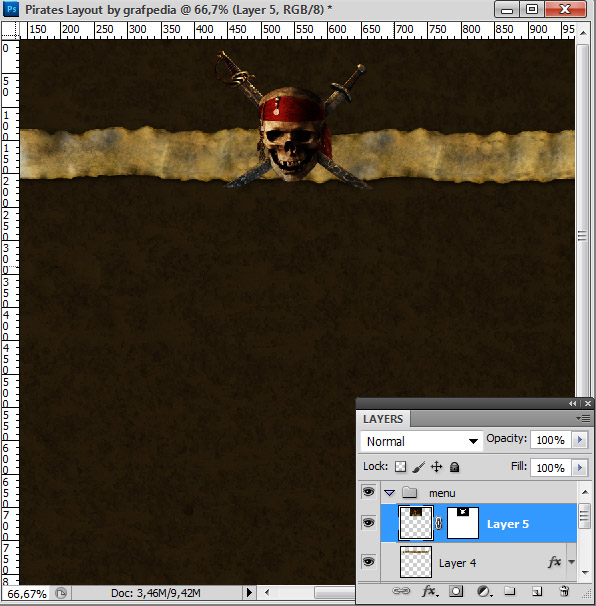Click the chain link between Layer 5 and mask
The width and height of the screenshot is (596, 606).
coord(438,523)
